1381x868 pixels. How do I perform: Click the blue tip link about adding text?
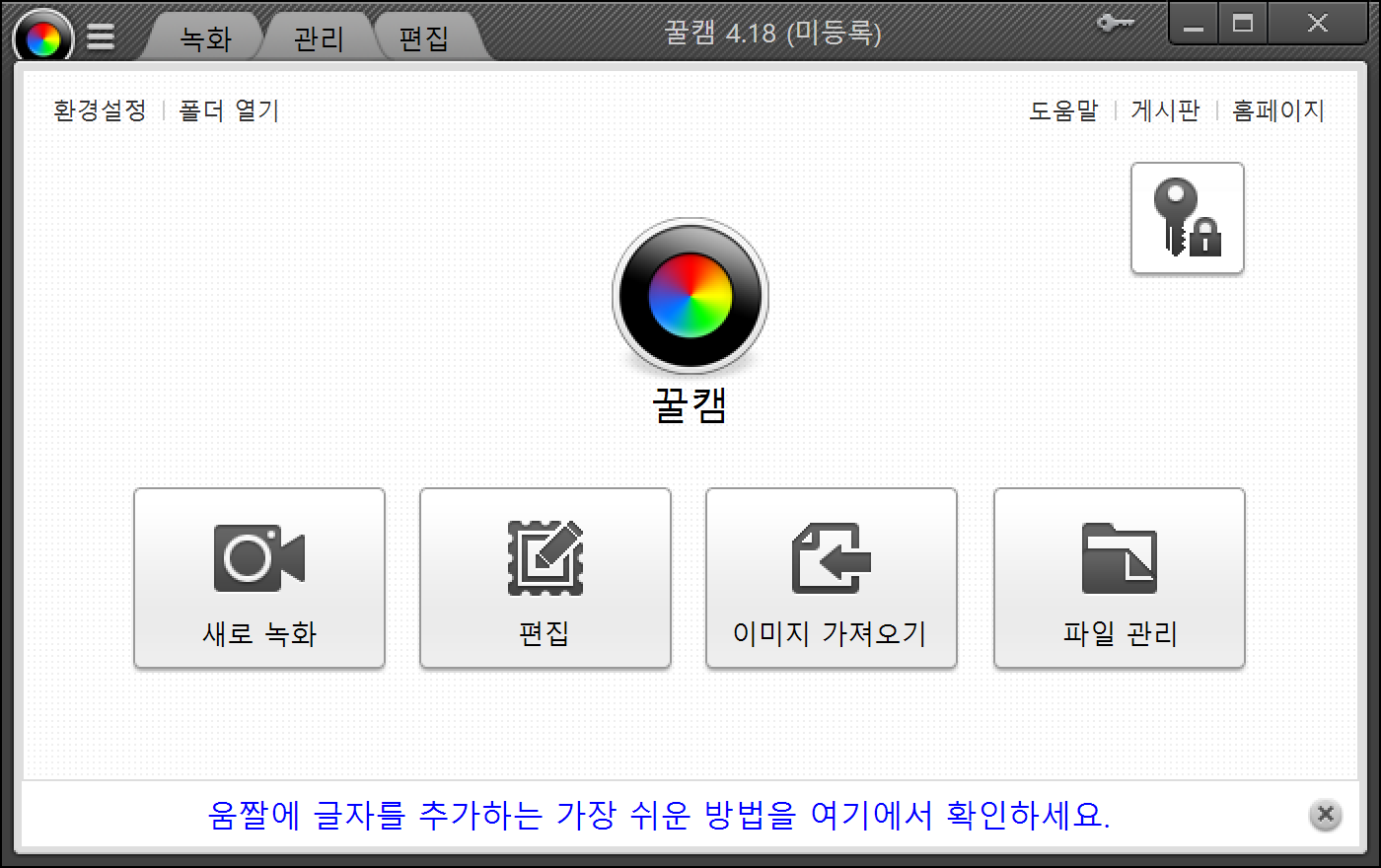click(660, 815)
